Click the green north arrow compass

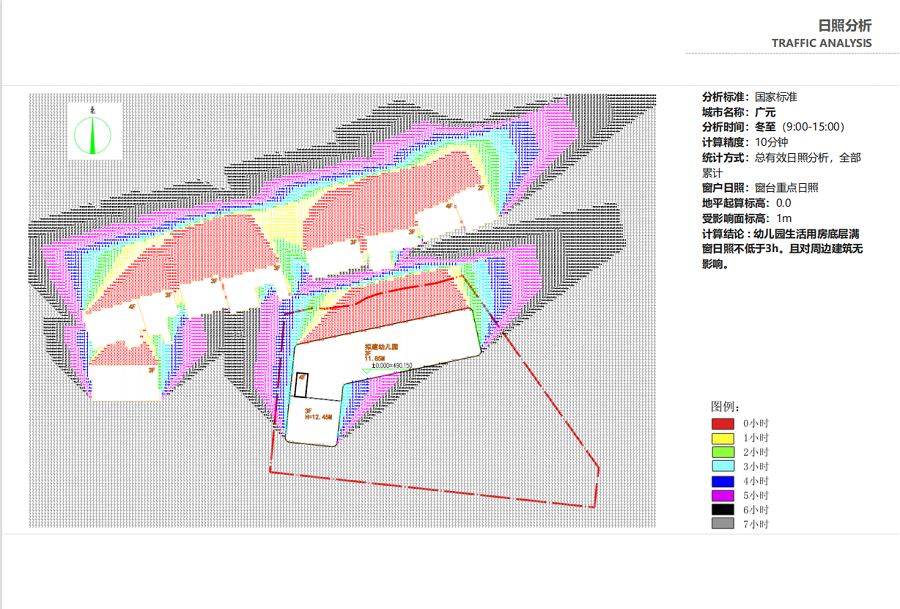tap(94, 131)
